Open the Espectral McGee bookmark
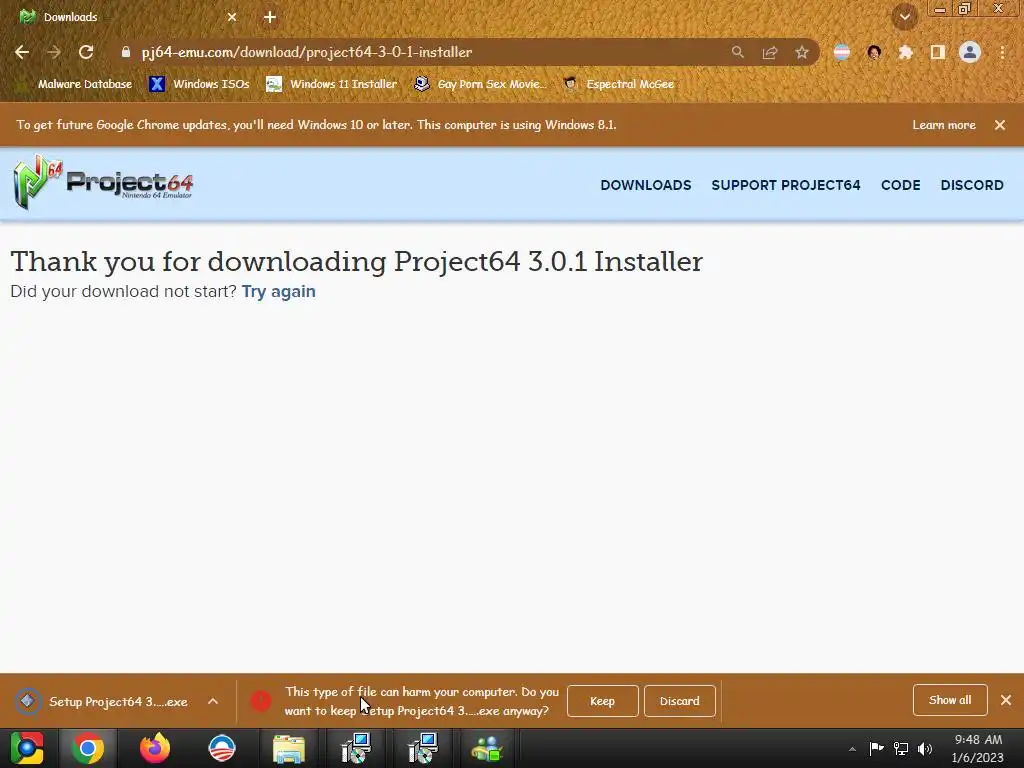 [x=618, y=84]
